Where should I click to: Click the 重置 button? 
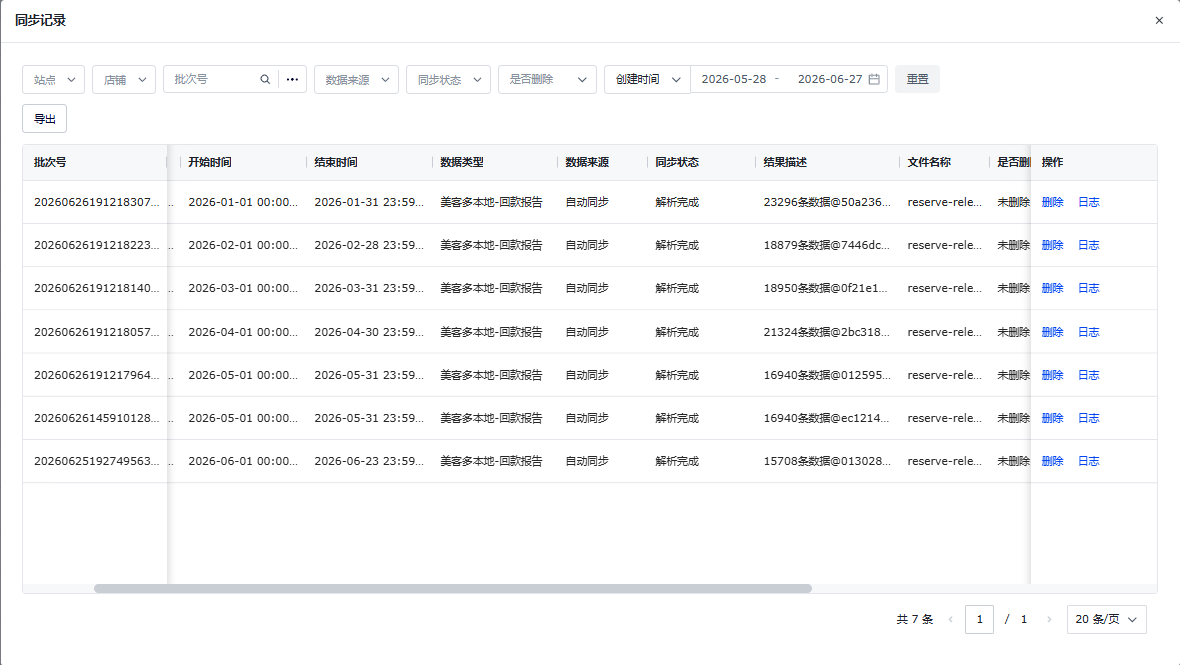pos(917,79)
